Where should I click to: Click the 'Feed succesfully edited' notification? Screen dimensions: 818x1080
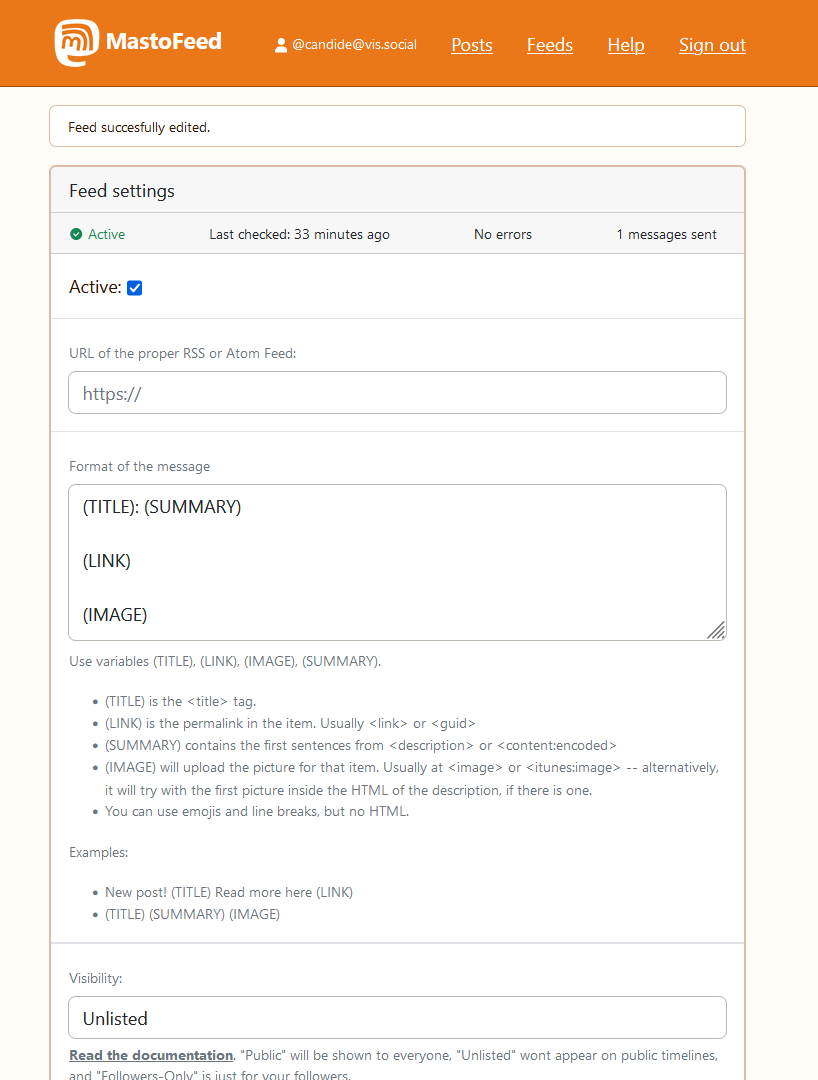tap(397, 127)
